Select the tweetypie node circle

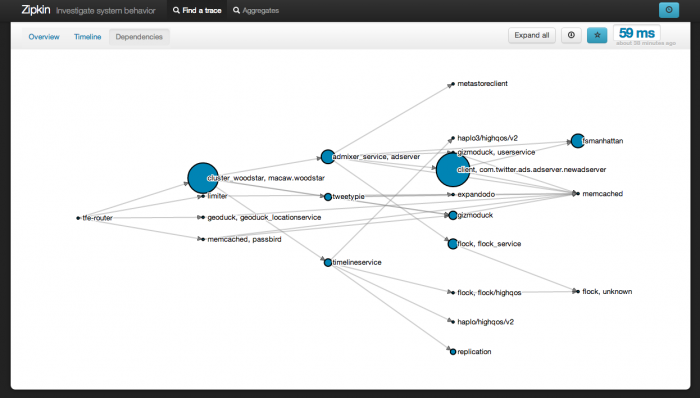328,197
